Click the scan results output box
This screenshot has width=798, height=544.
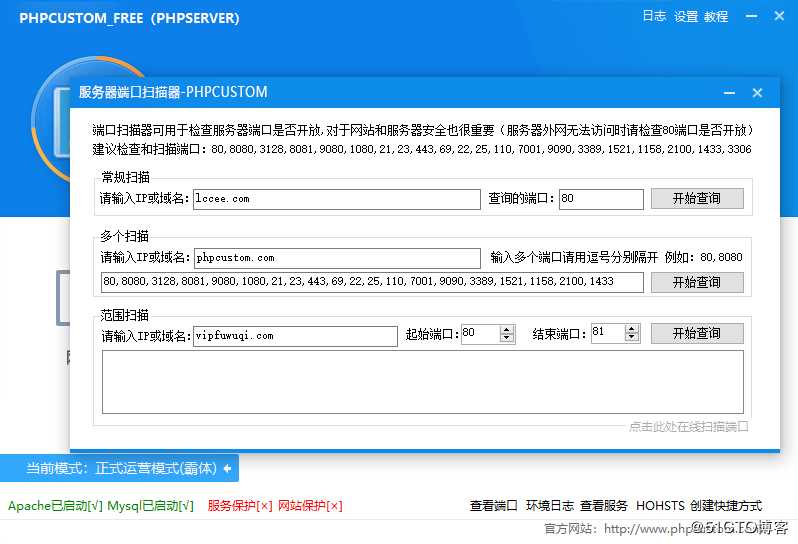click(423, 382)
